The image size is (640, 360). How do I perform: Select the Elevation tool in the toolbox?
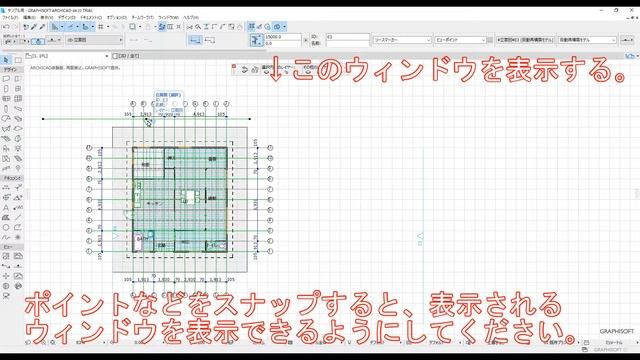click(18, 266)
